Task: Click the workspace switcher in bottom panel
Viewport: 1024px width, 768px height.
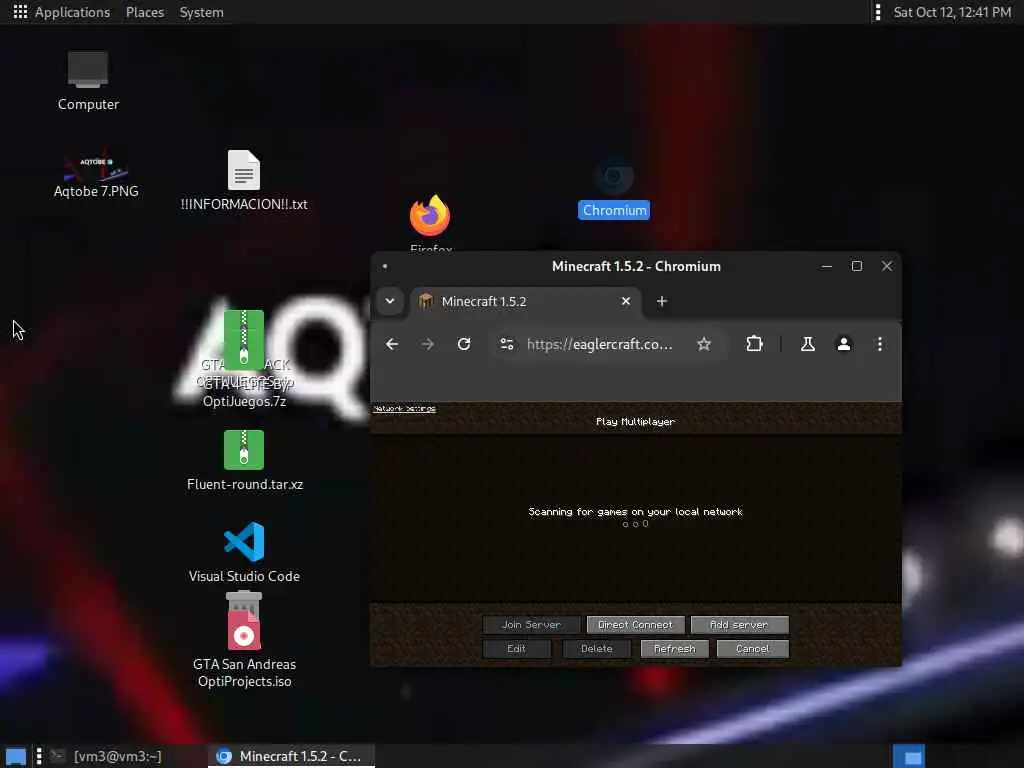Action: click(x=909, y=756)
